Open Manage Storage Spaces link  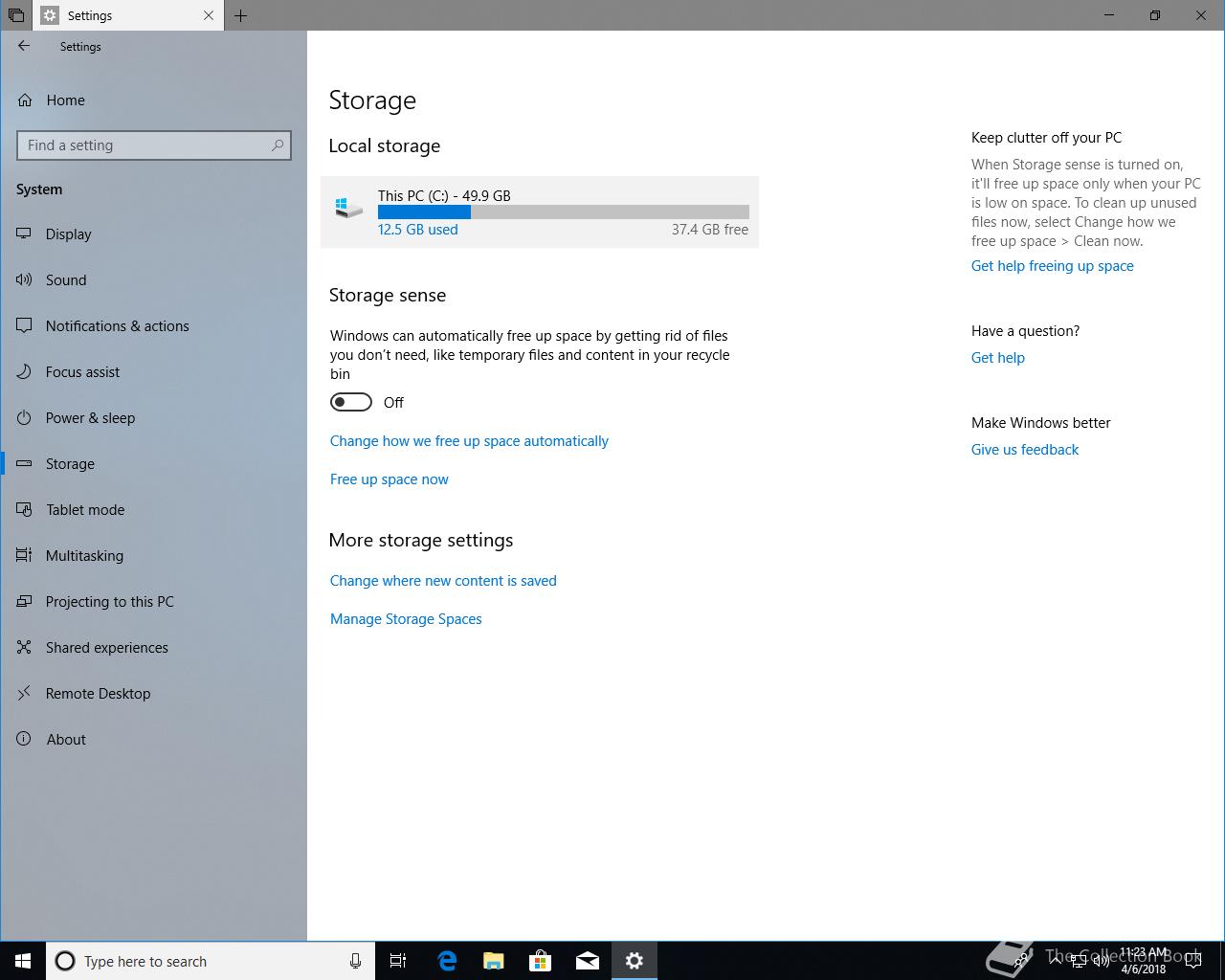click(x=406, y=619)
